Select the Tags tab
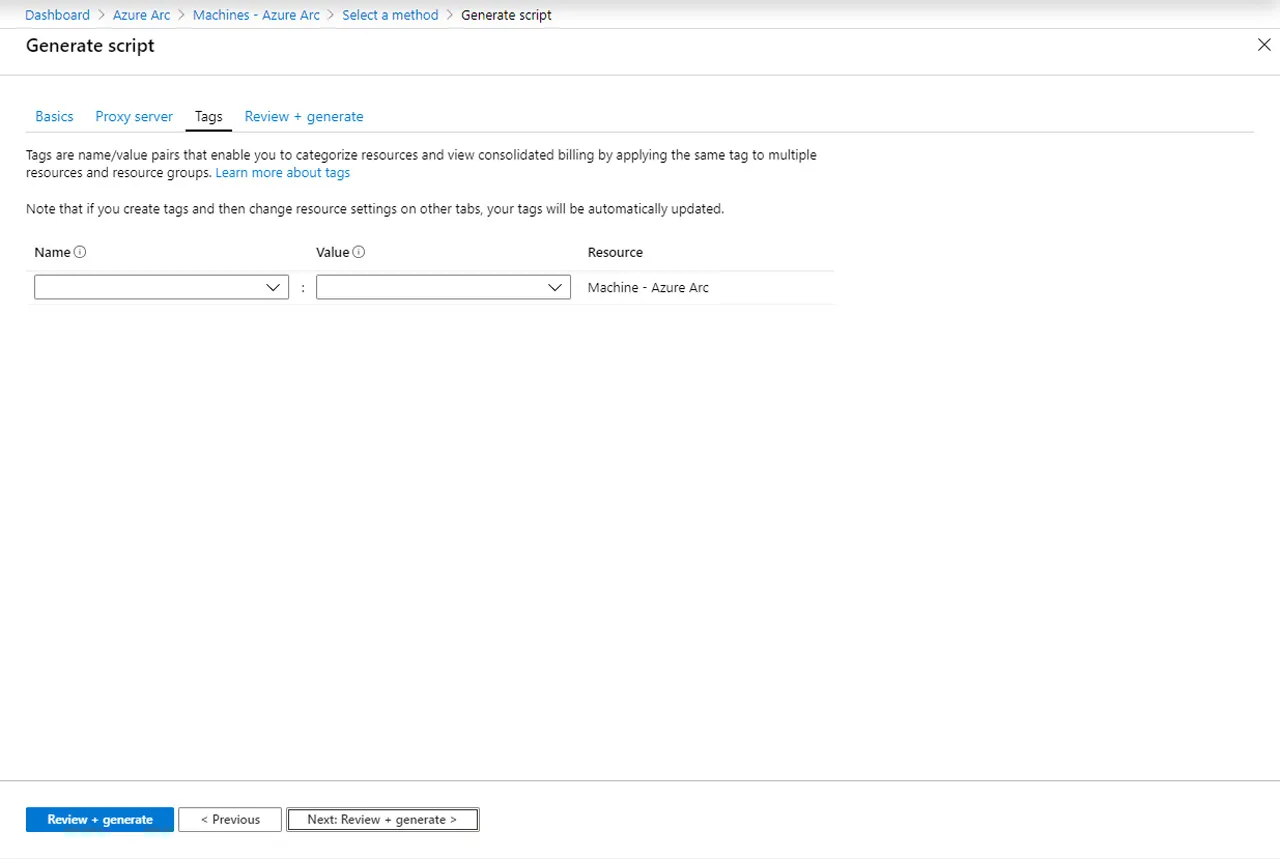The image size is (1280, 859). pyautogui.click(x=208, y=117)
